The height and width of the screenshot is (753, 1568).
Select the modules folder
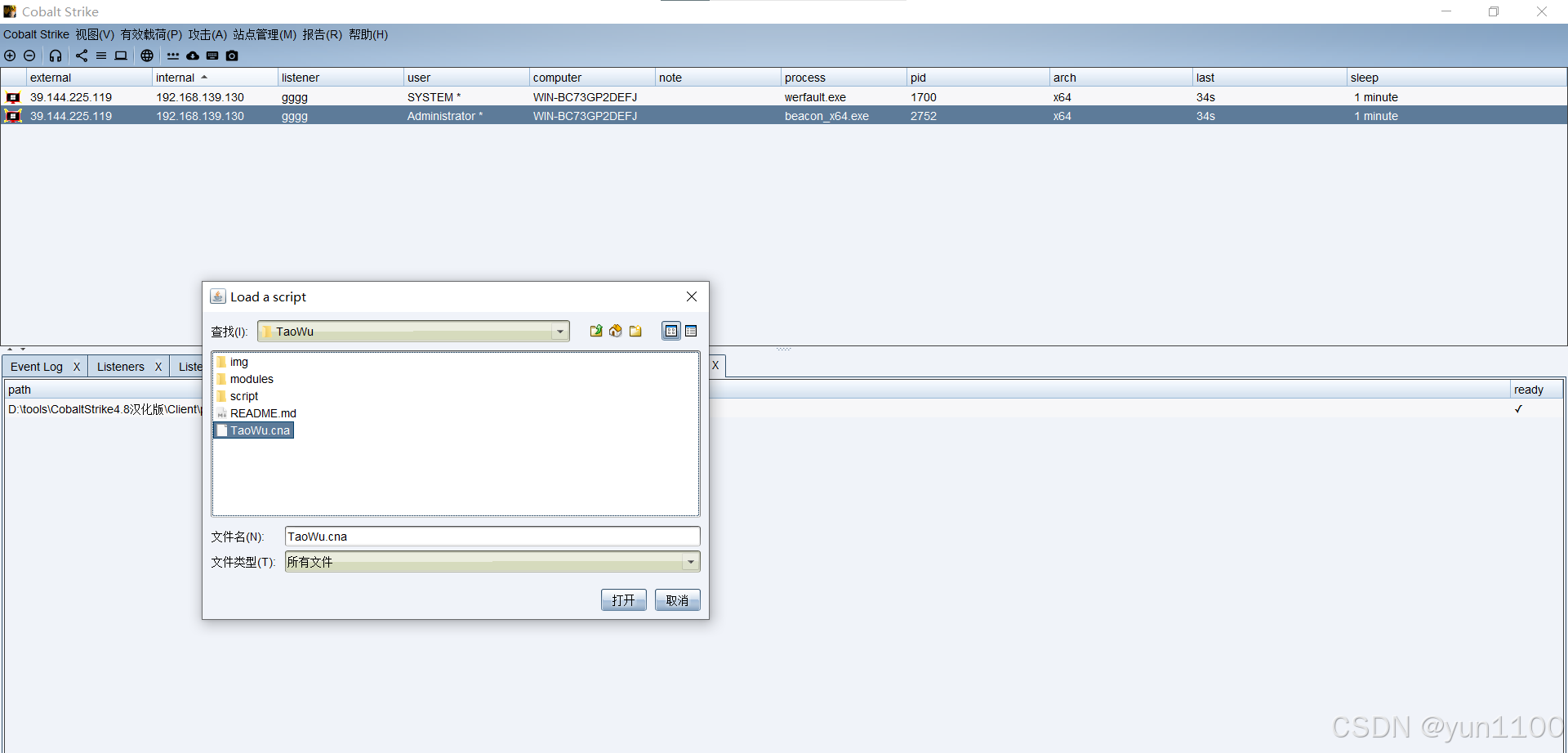pyautogui.click(x=245, y=379)
